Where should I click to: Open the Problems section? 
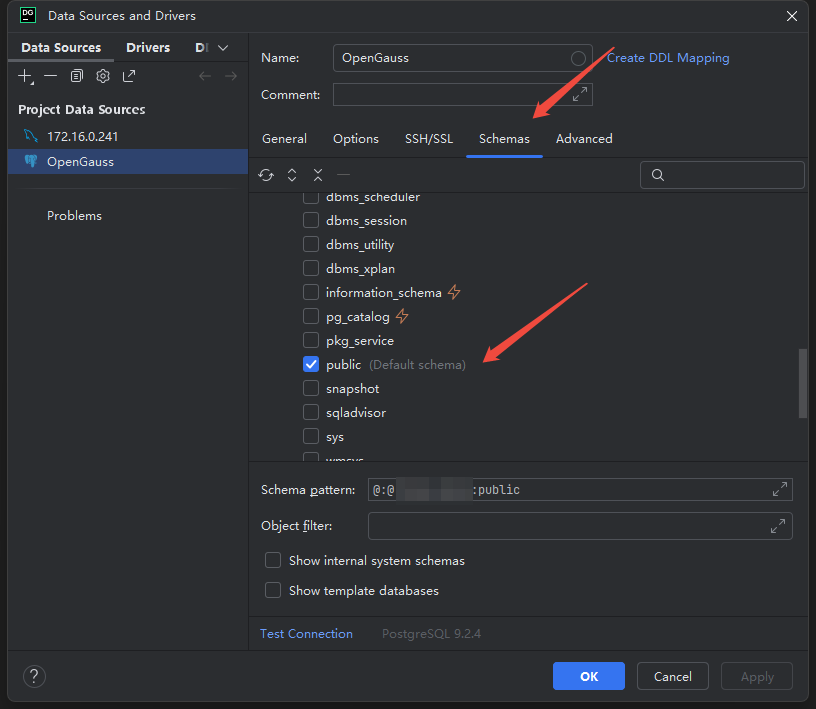click(x=74, y=216)
